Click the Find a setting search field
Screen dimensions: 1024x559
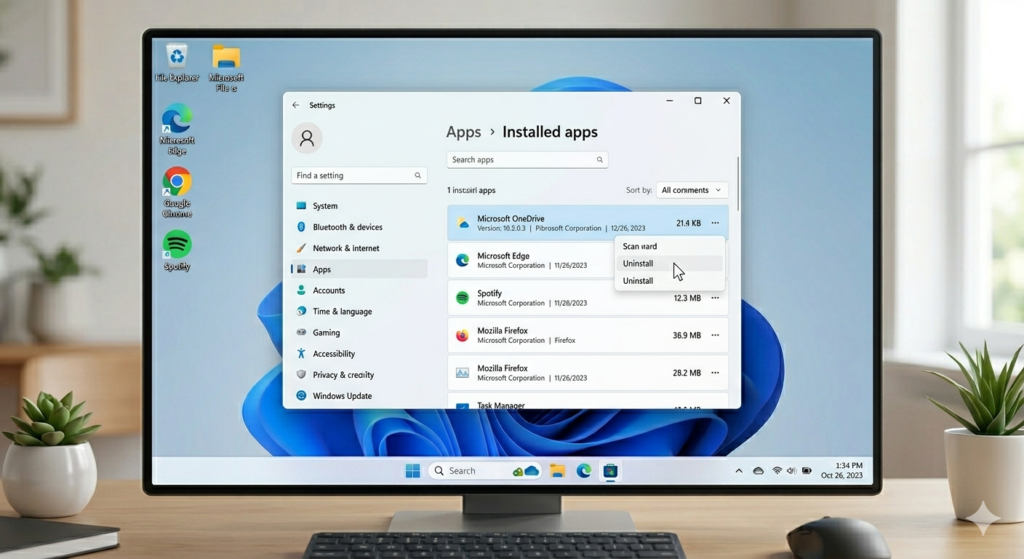[x=359, y=175]
